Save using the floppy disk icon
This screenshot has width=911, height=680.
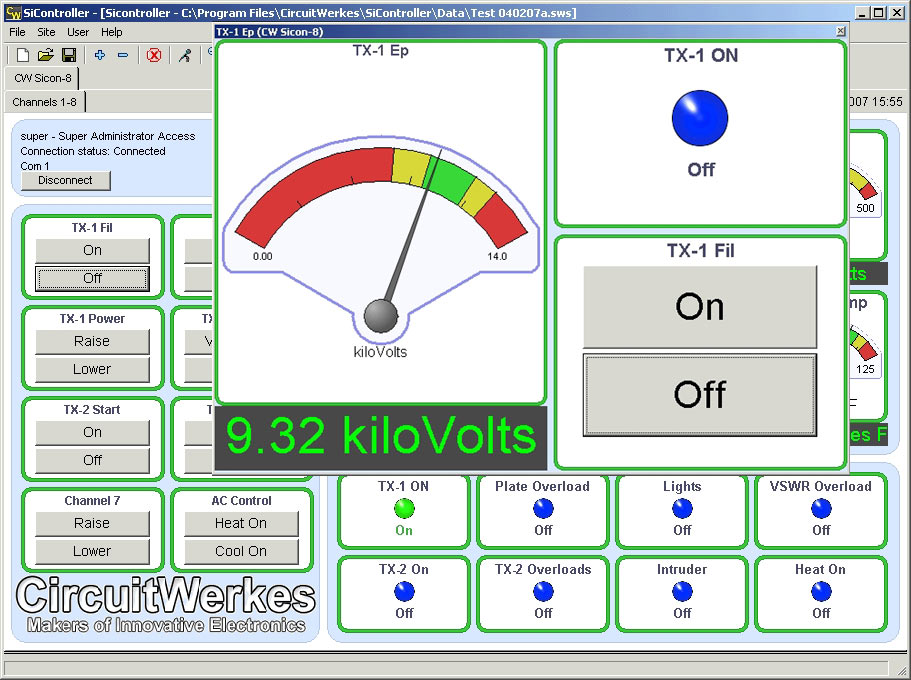pyautogui.click(x=69, y=55)
